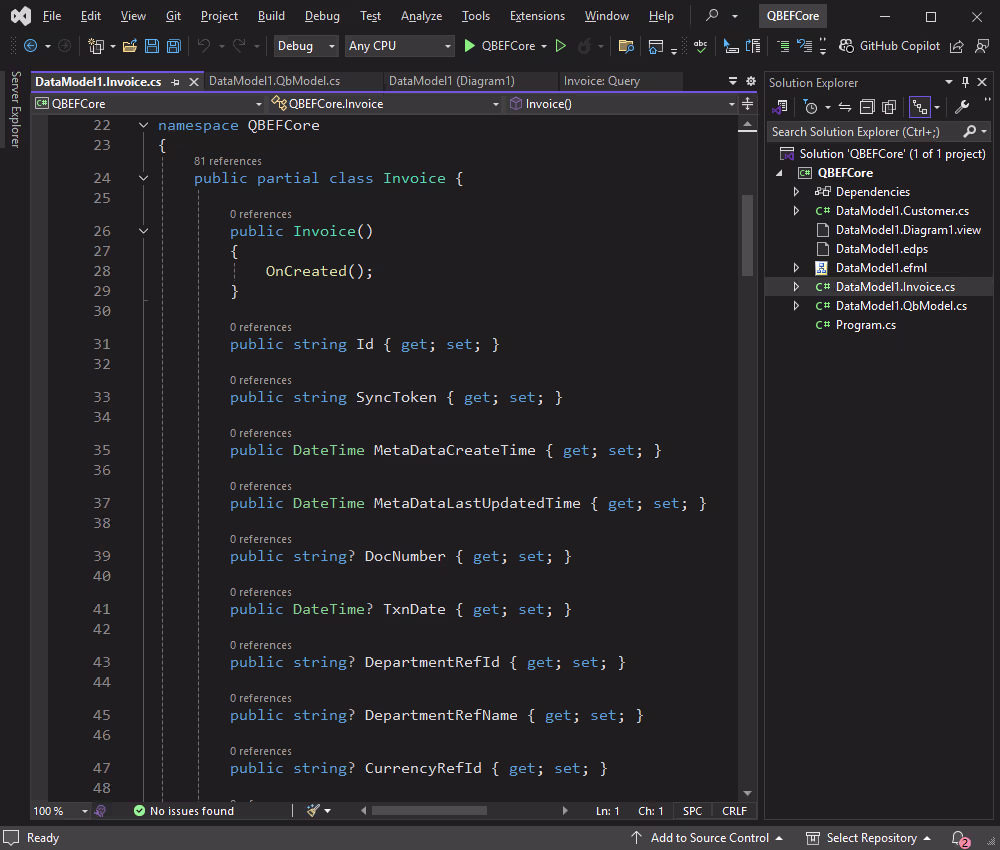Open the File menu
The image size is (1000, 850).
[52, 16]
